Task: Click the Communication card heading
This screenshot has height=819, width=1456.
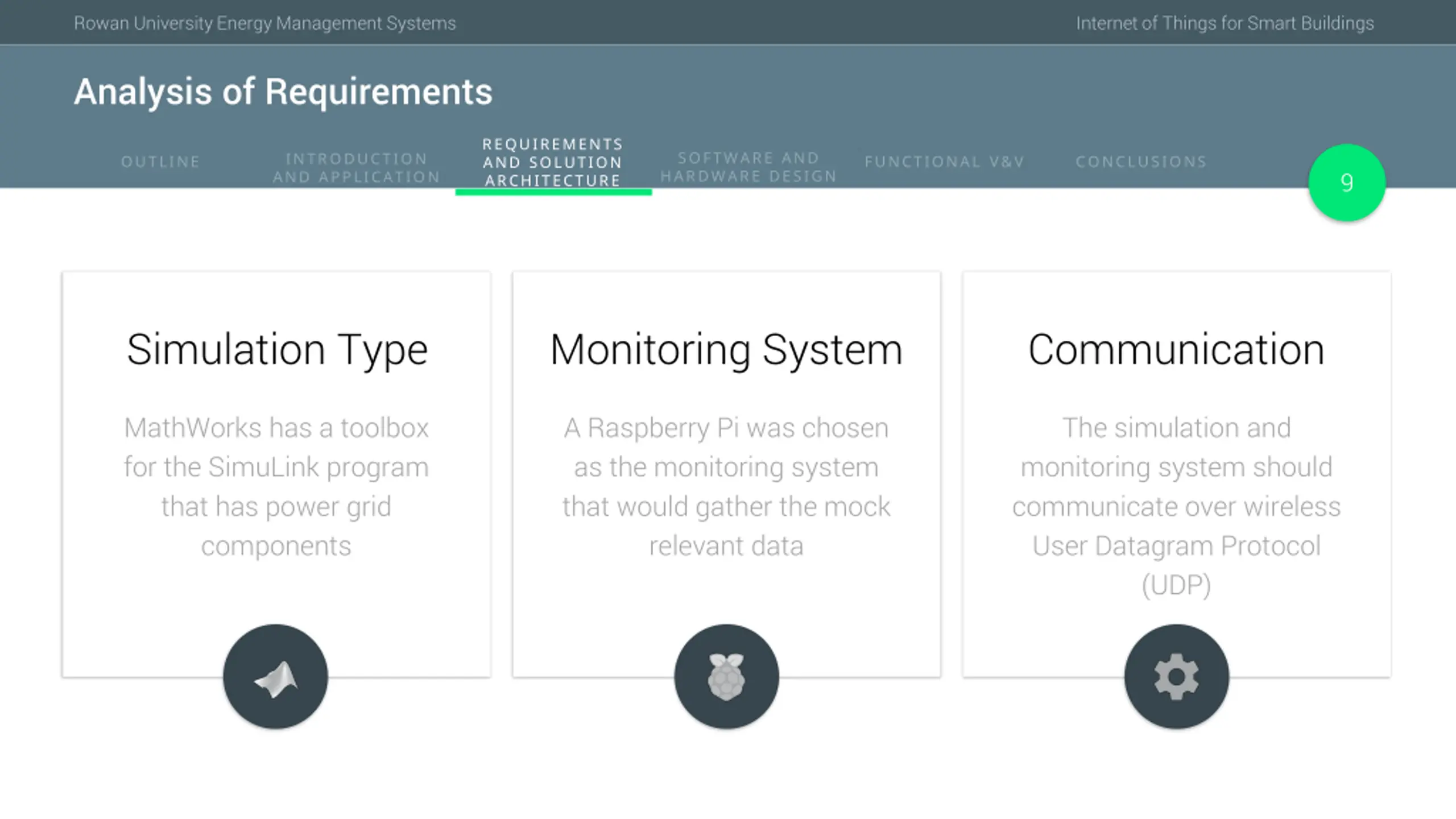Action: tap(1176, 349)
